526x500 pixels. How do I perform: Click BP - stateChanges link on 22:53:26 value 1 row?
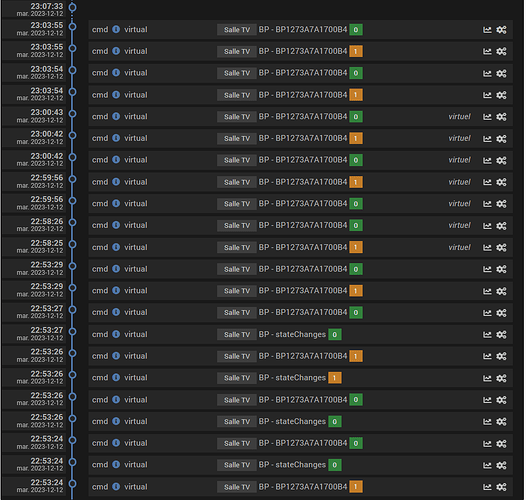(x=292, y=378)
